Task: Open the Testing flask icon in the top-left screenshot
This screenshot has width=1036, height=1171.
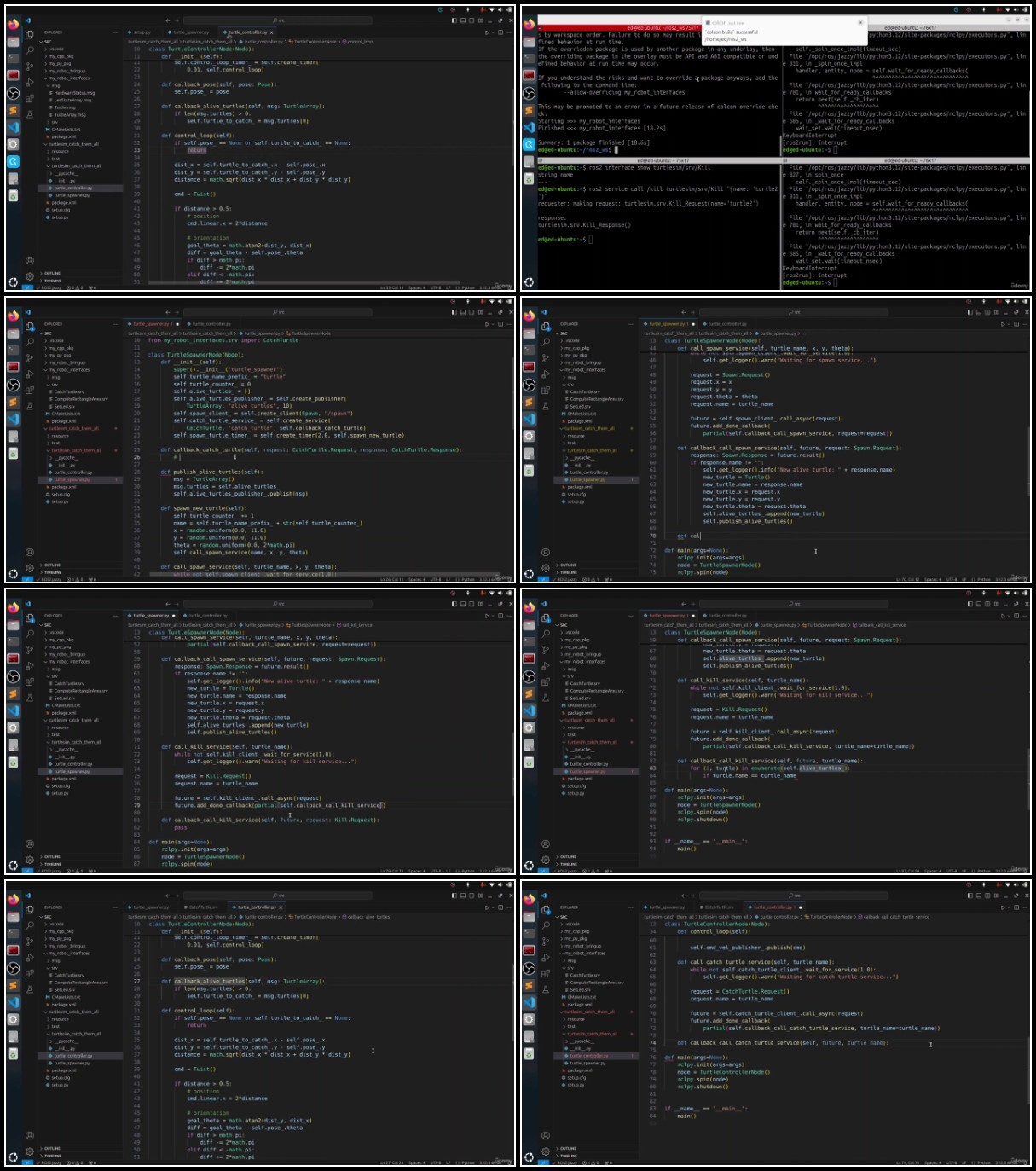Action: click(30, 113)
